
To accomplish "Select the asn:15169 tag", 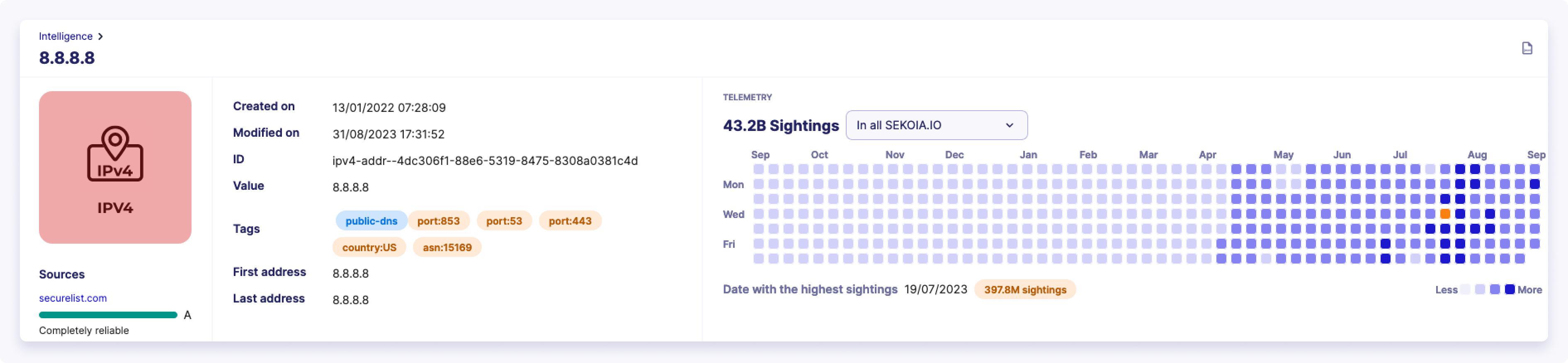I will click(447, 247).
